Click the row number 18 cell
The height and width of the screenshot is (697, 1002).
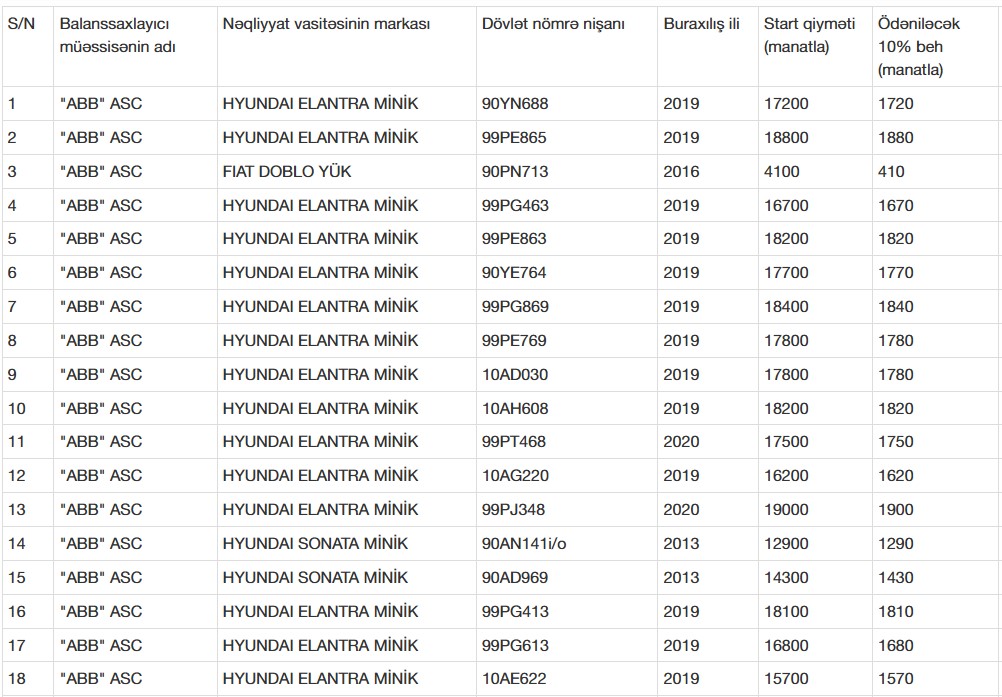click(17, 678)
